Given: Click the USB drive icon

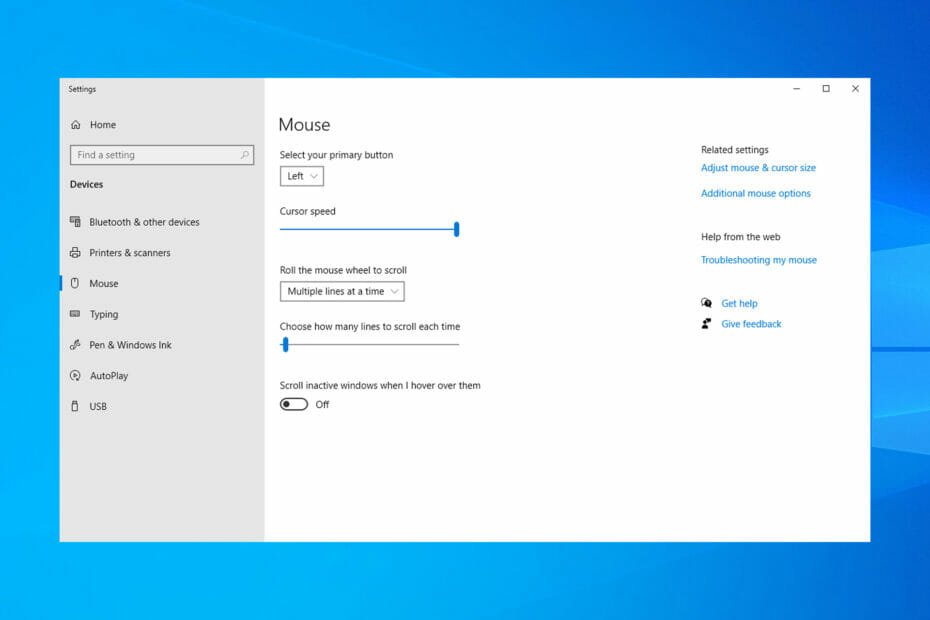Looking at the screenshot, I should click(75, 406).
